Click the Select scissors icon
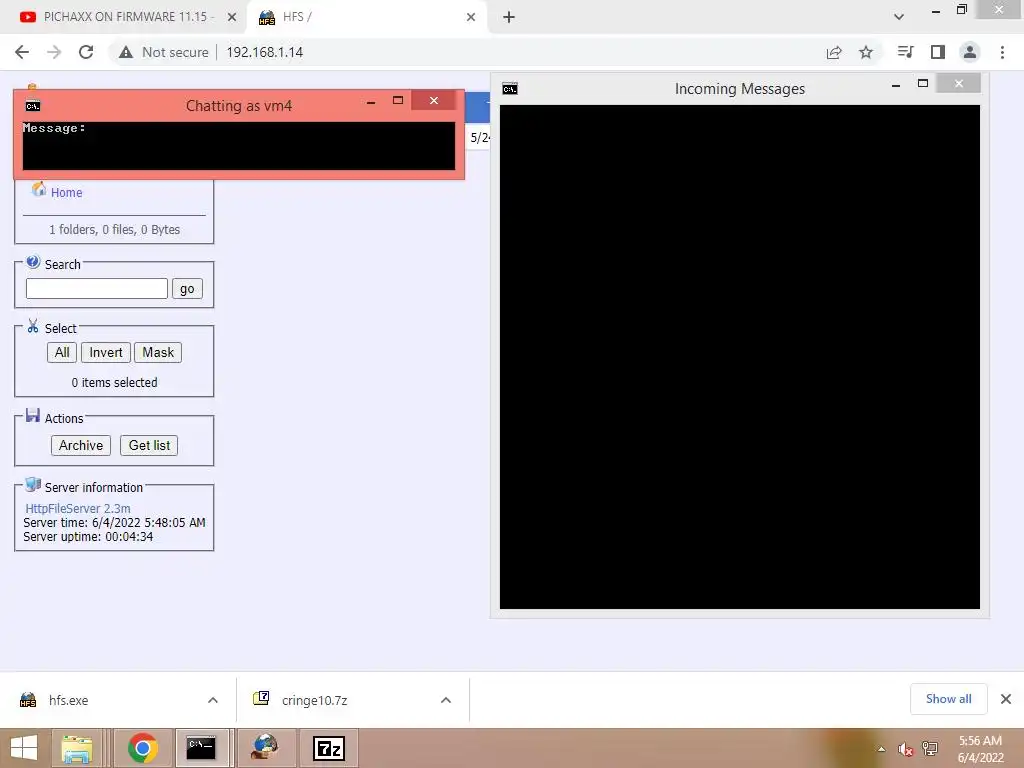1024x768 pixels. click(33, 326)
